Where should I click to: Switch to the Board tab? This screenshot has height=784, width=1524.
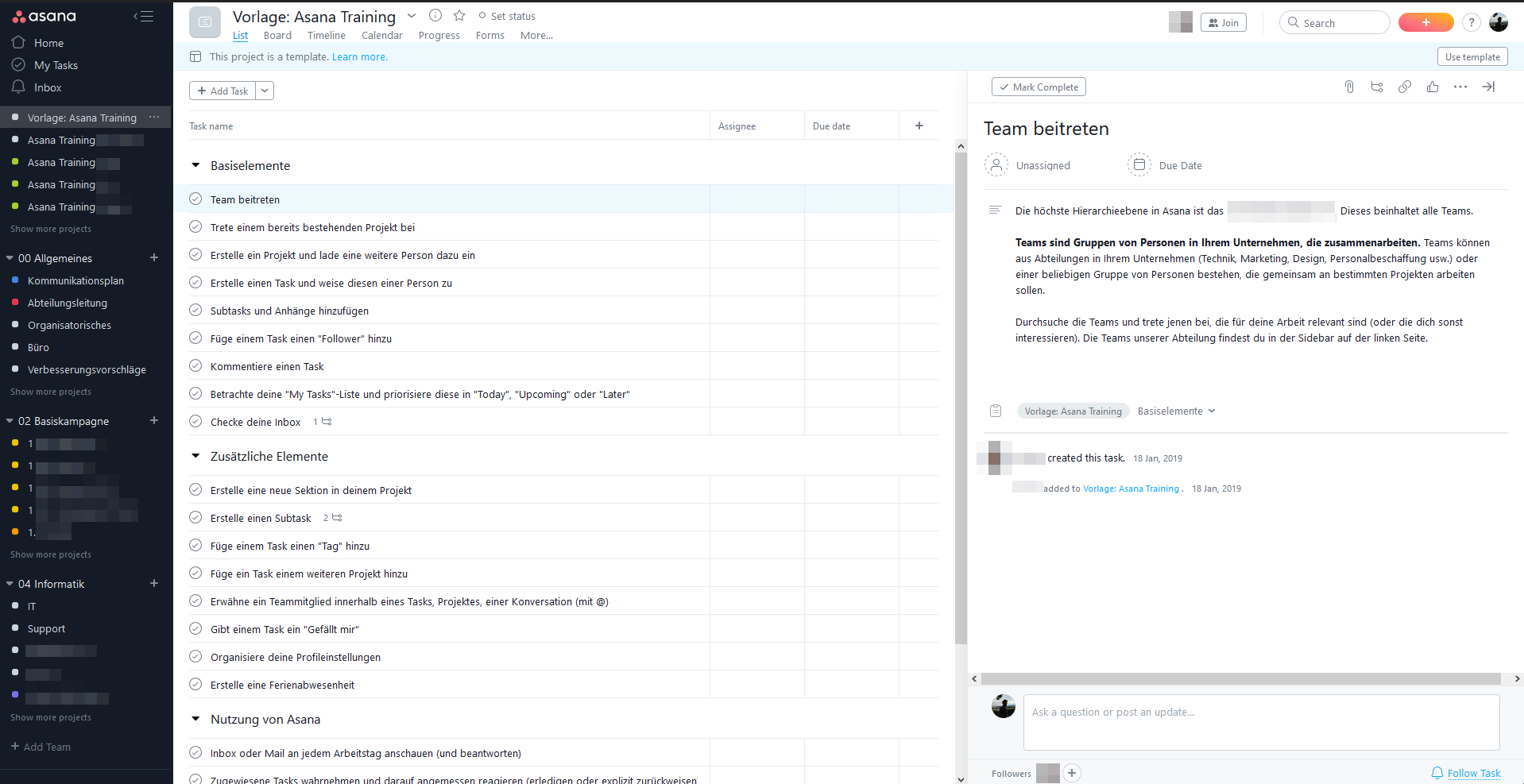[x=277, y=35]
